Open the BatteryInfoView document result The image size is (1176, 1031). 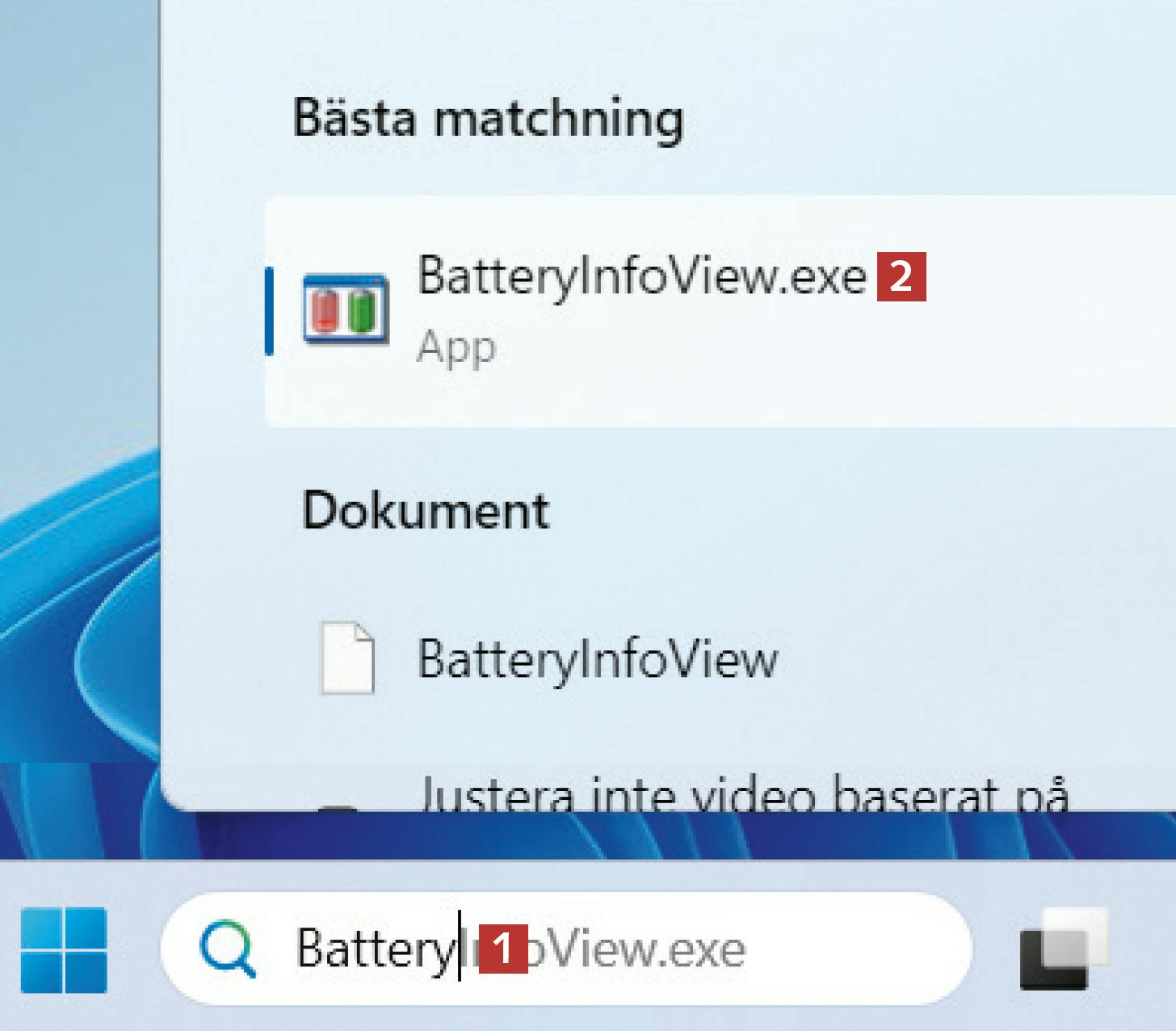pos(598,659)
